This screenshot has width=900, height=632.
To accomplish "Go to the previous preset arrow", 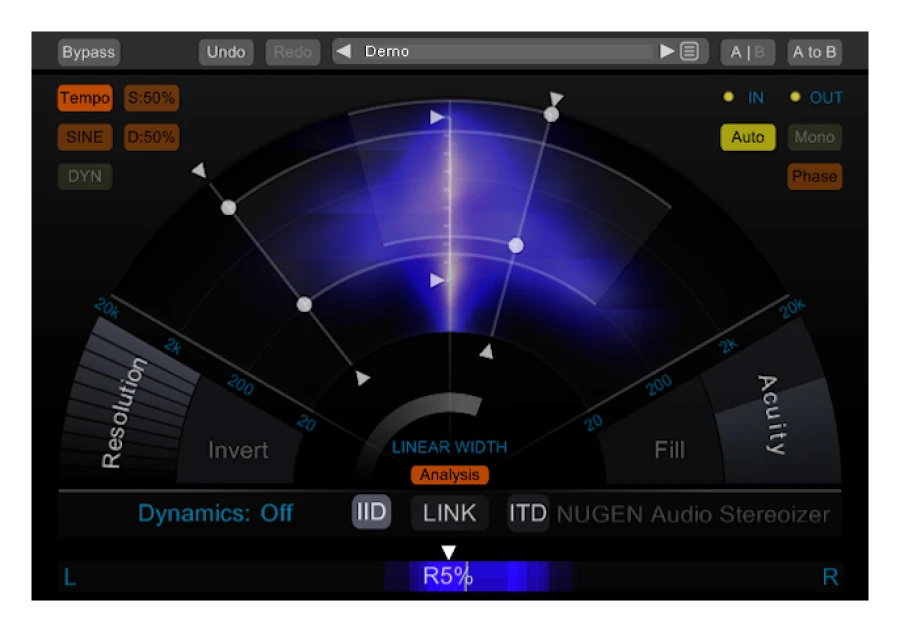I will click(344, 52).
